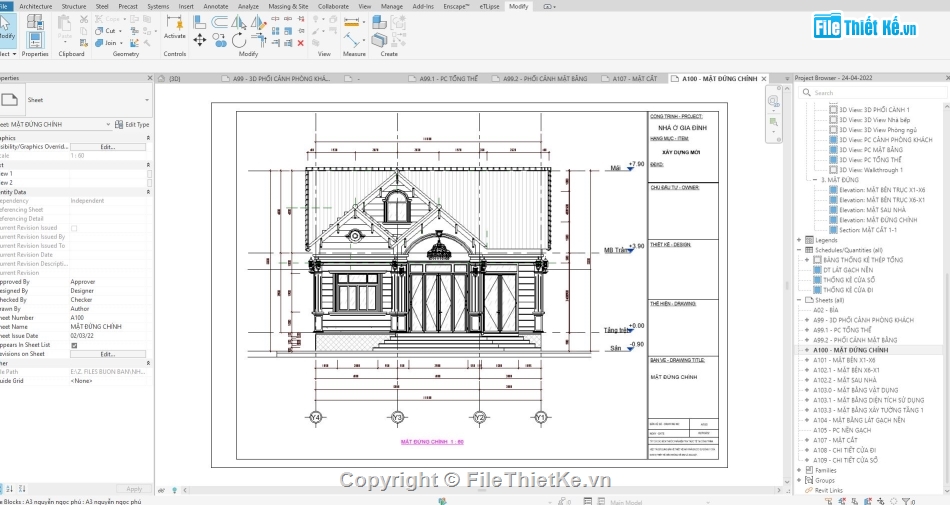Open the Enscape ribbon tab

click(x=456, y=6)
